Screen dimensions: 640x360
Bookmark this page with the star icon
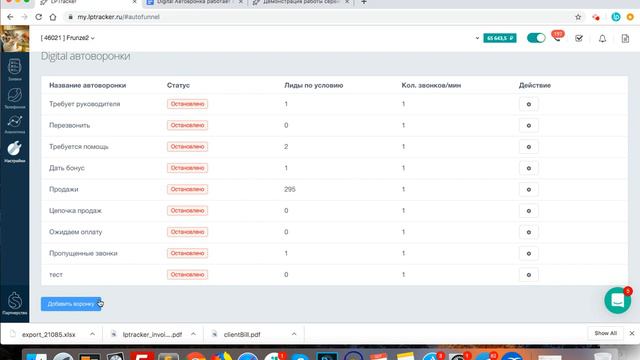(x=578, y=17)
